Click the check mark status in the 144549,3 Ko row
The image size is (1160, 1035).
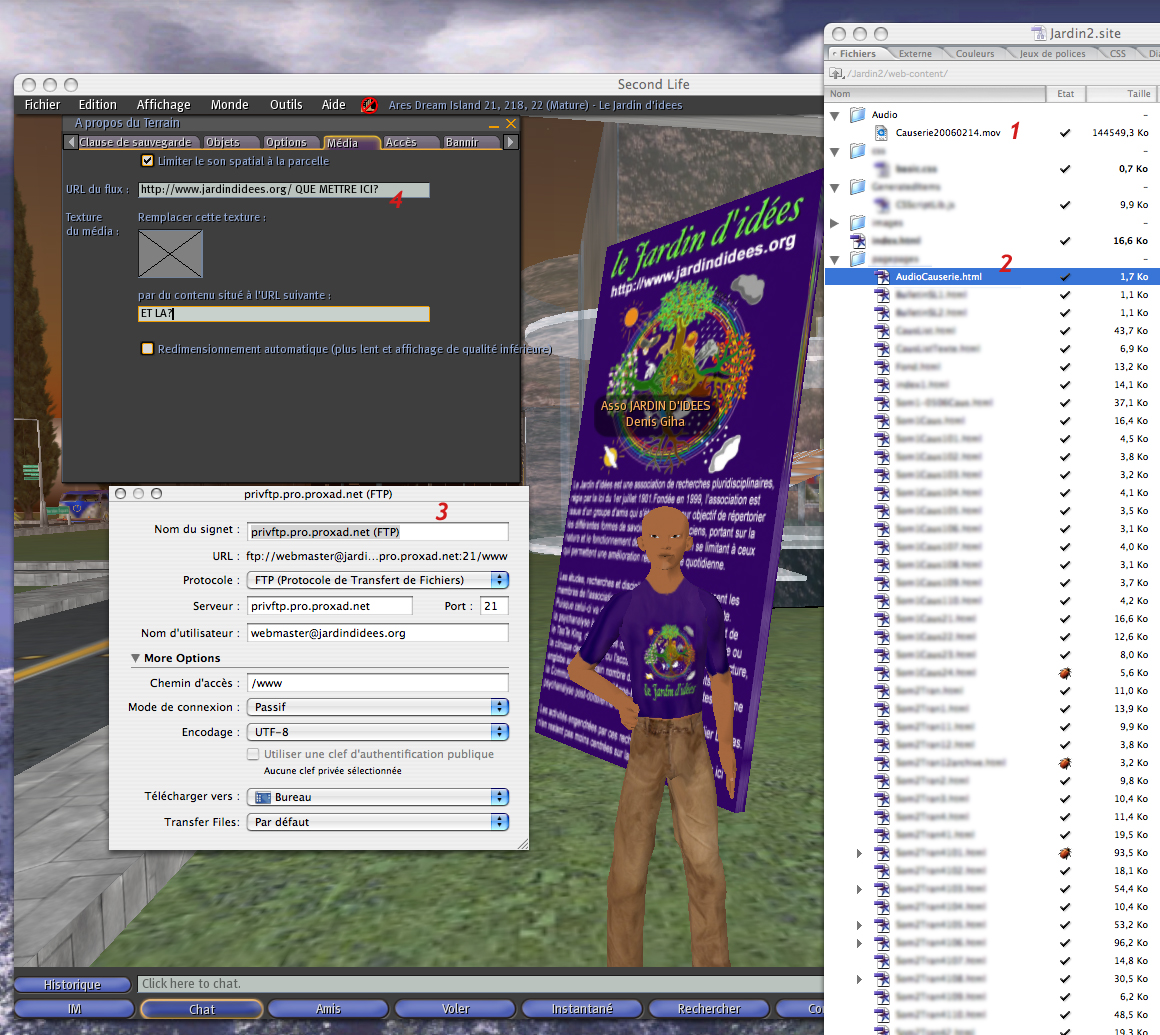(x=1065, y=133)
